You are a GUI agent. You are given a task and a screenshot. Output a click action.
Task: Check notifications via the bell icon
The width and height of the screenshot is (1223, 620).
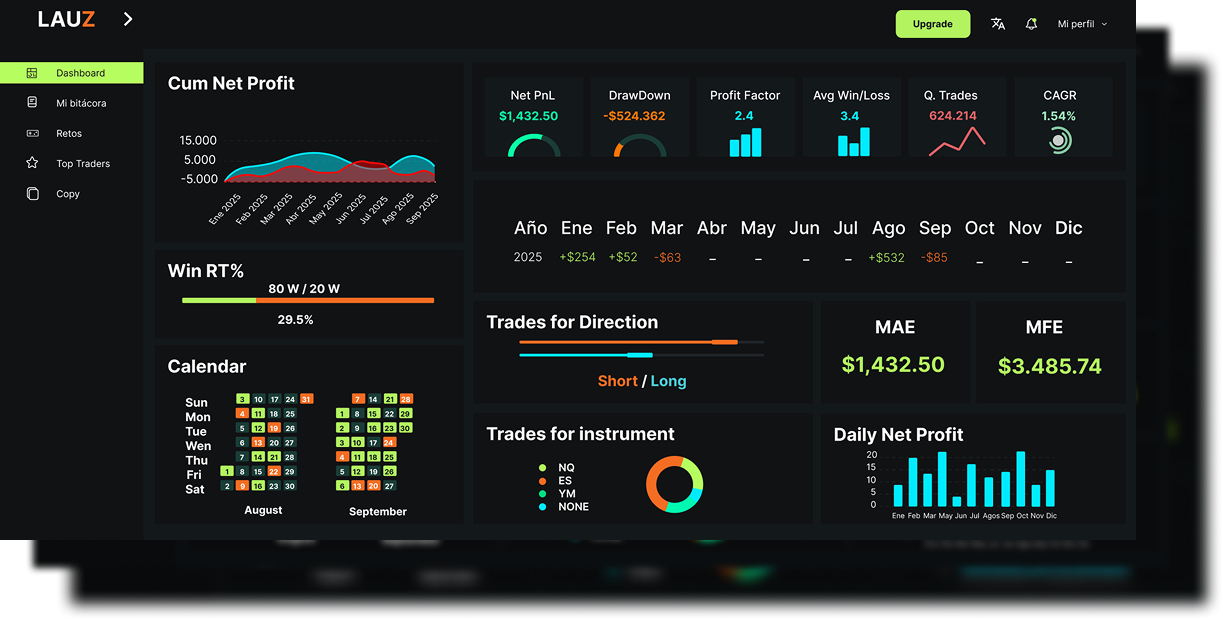click(1031, 23)
